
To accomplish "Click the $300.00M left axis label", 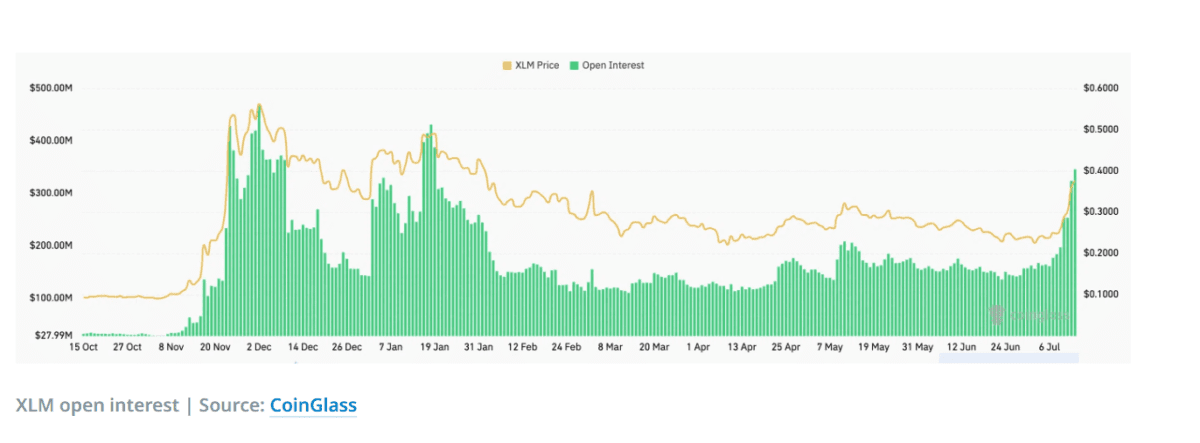I will coord(50,192).
